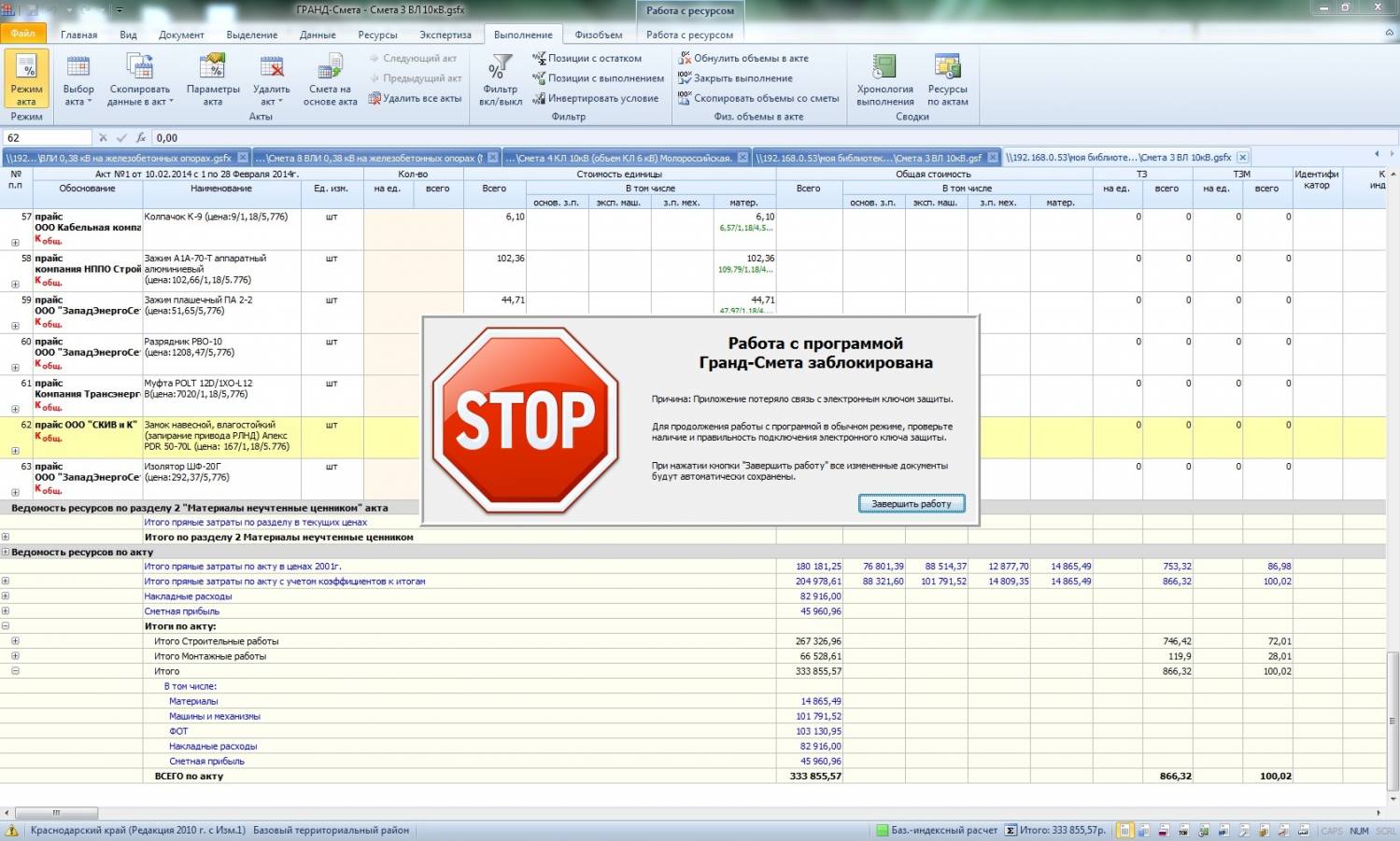Click Закрыть выполнение
Viewport: 1400px width, 841px height.
(x=736, y=78)
